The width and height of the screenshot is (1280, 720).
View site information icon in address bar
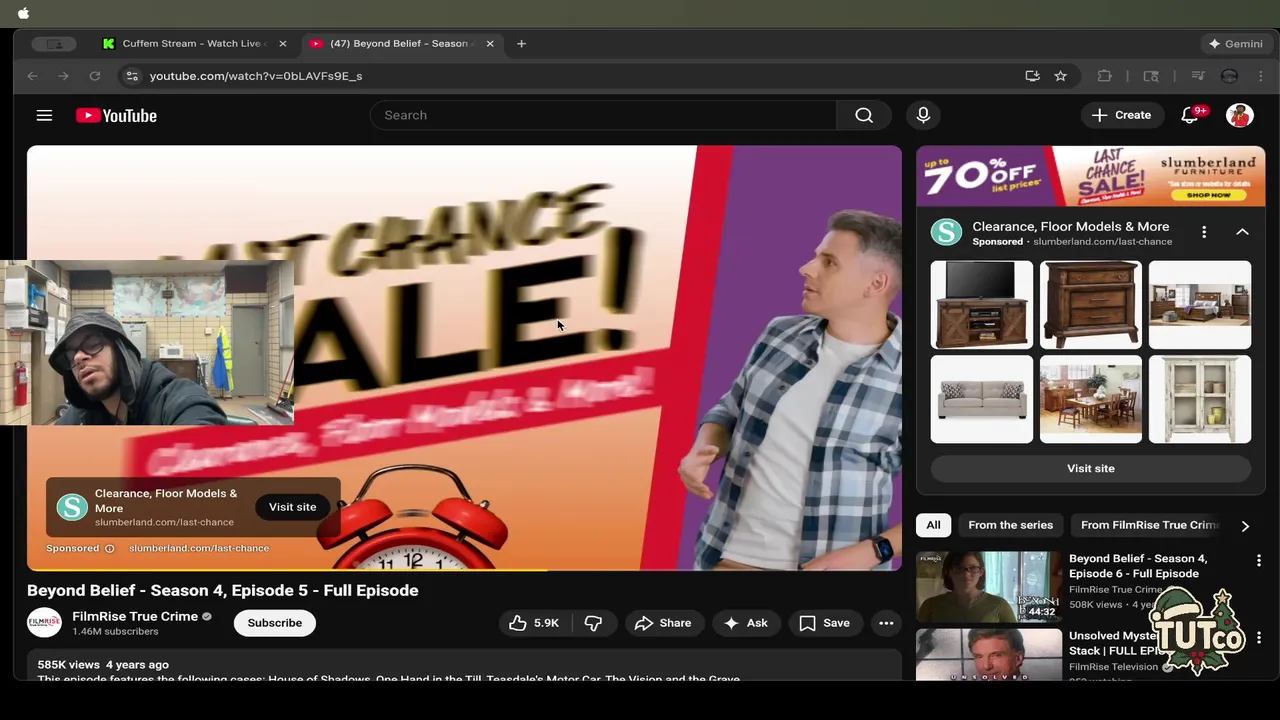click(x=132, y=76)
